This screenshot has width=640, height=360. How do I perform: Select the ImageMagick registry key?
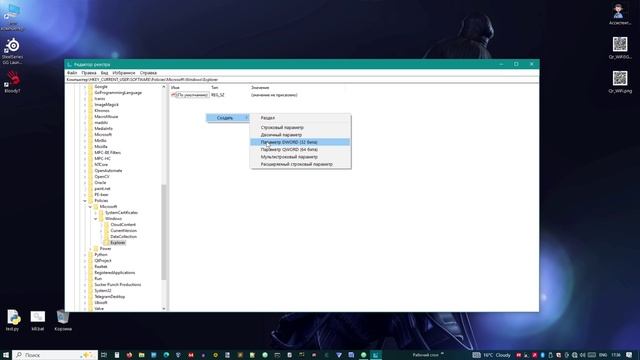pos(106,104)
